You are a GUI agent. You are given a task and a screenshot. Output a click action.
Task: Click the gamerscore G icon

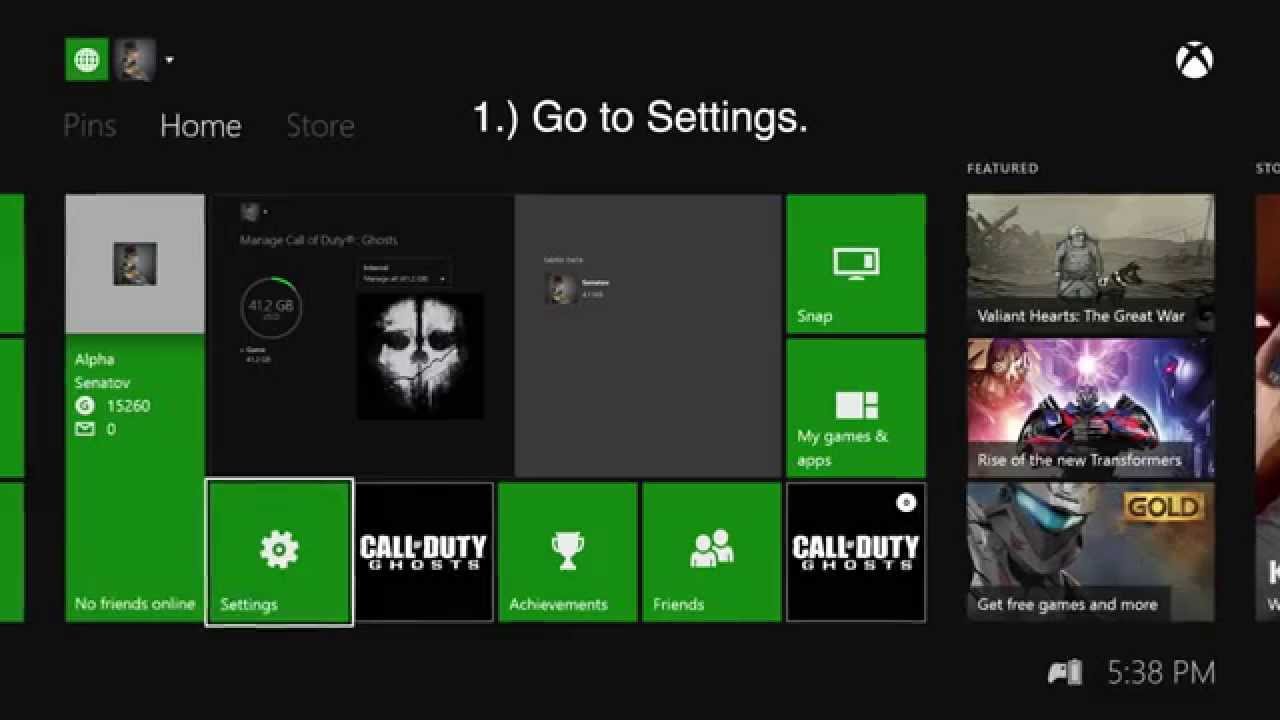tap(84, 406)
